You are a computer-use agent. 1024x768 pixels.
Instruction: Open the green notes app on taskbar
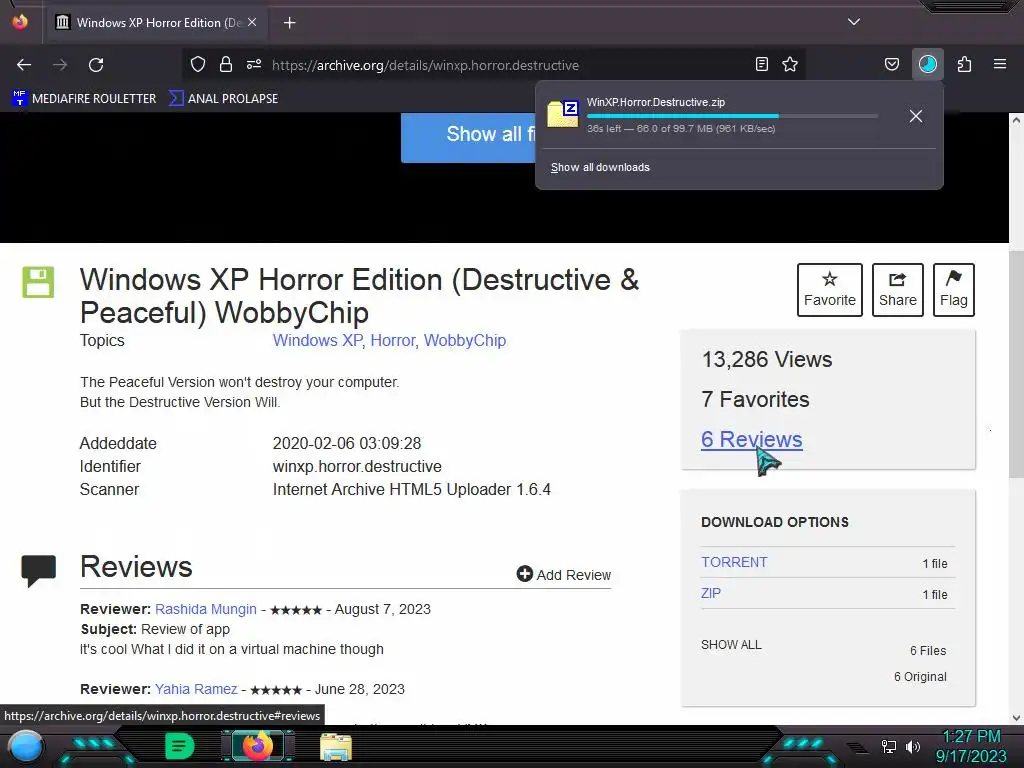point(179,746)
